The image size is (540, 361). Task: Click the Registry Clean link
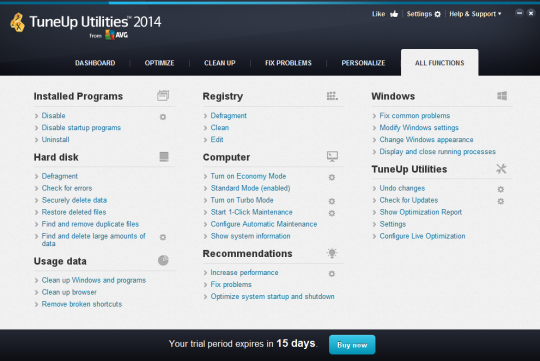coord(220,127)
